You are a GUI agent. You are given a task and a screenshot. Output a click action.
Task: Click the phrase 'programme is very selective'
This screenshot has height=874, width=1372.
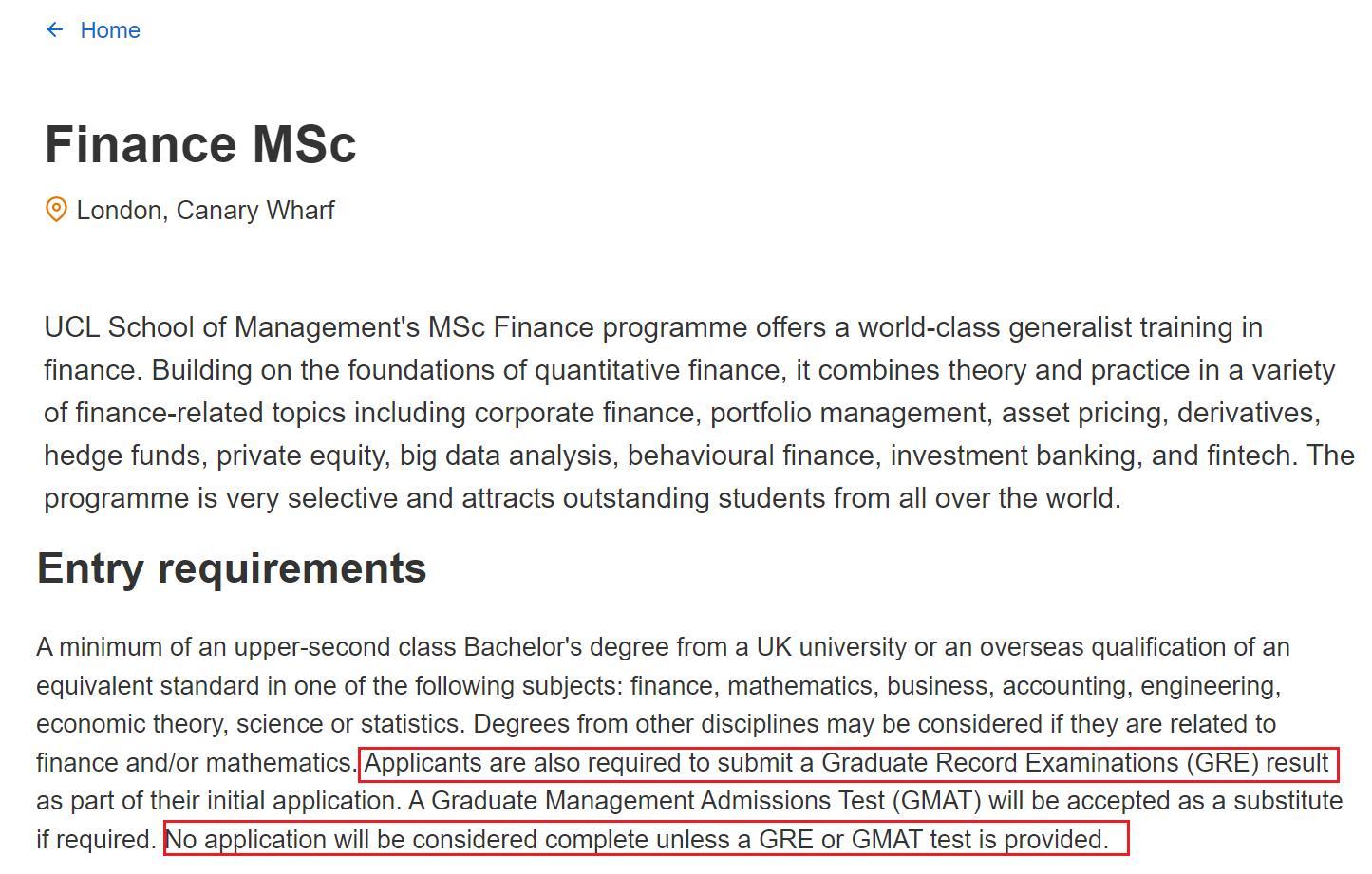pos(223,498)
